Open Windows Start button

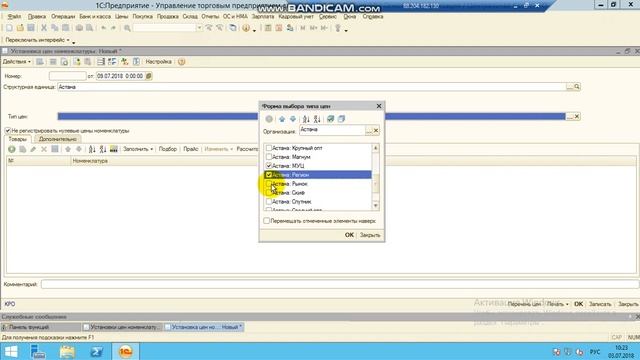click(x=11, y=351)
